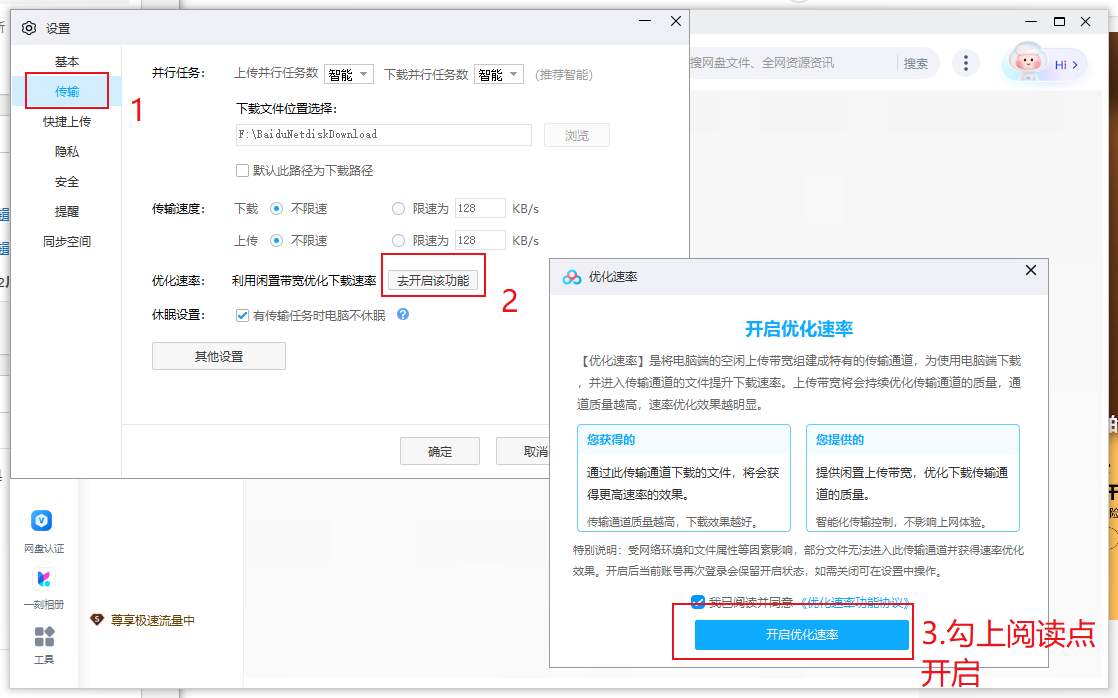Uncheck 有传输任务时电脑不休眠 checkbox
Screen dimensions: 1118x698
(x=242, y=315)
